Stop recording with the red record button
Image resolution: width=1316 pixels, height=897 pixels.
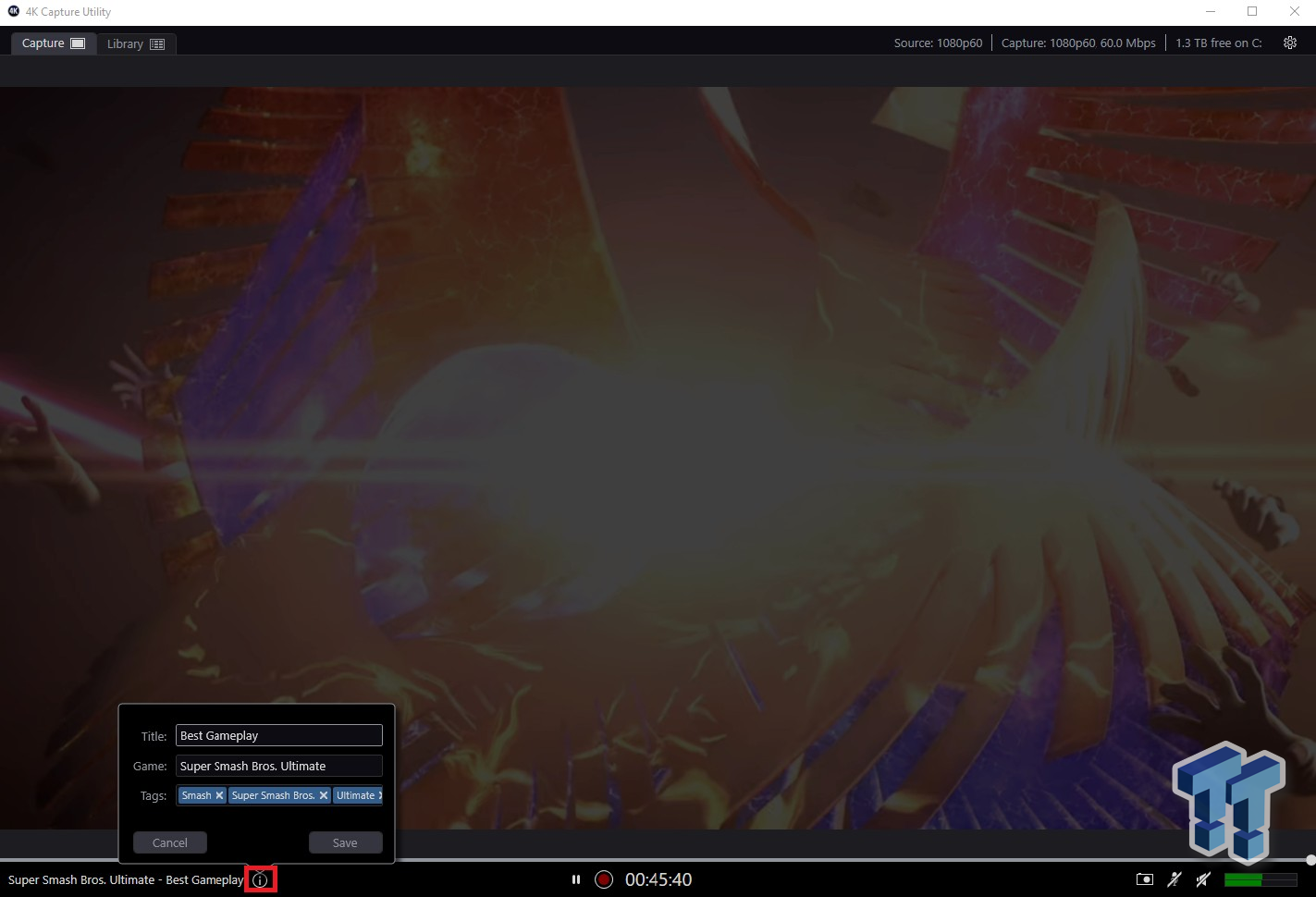[x=604, y=879]
